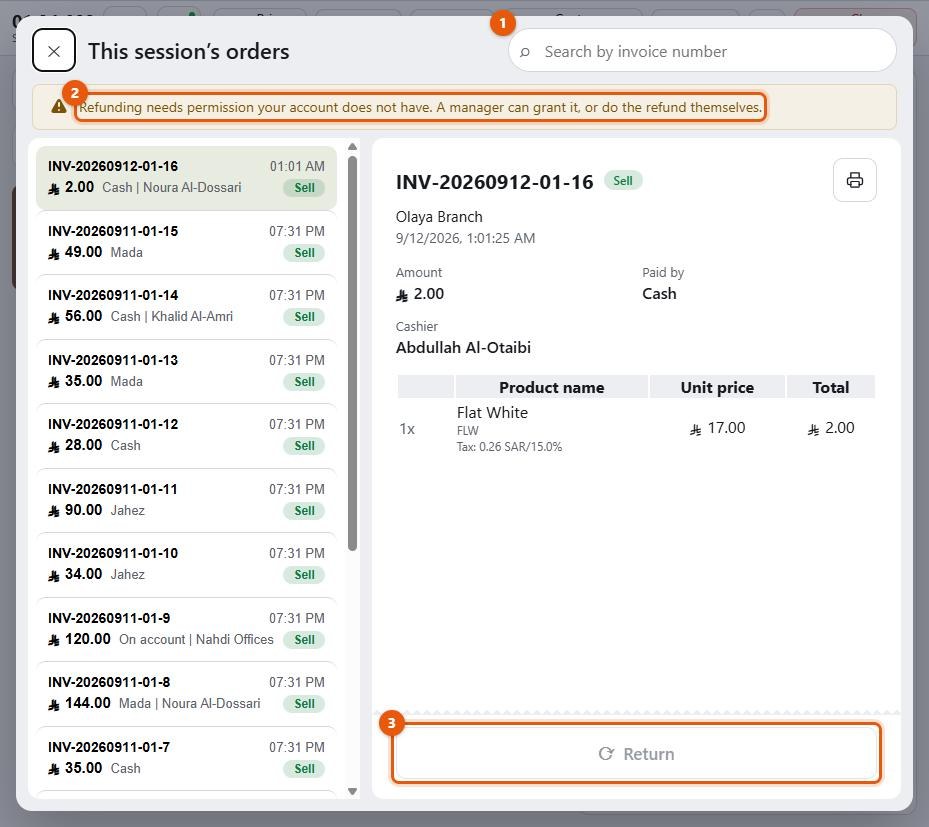Click the 9/12/2026, 1:01:25 AM date text
This screenshot has width=929, height=827.
[465, 238]
